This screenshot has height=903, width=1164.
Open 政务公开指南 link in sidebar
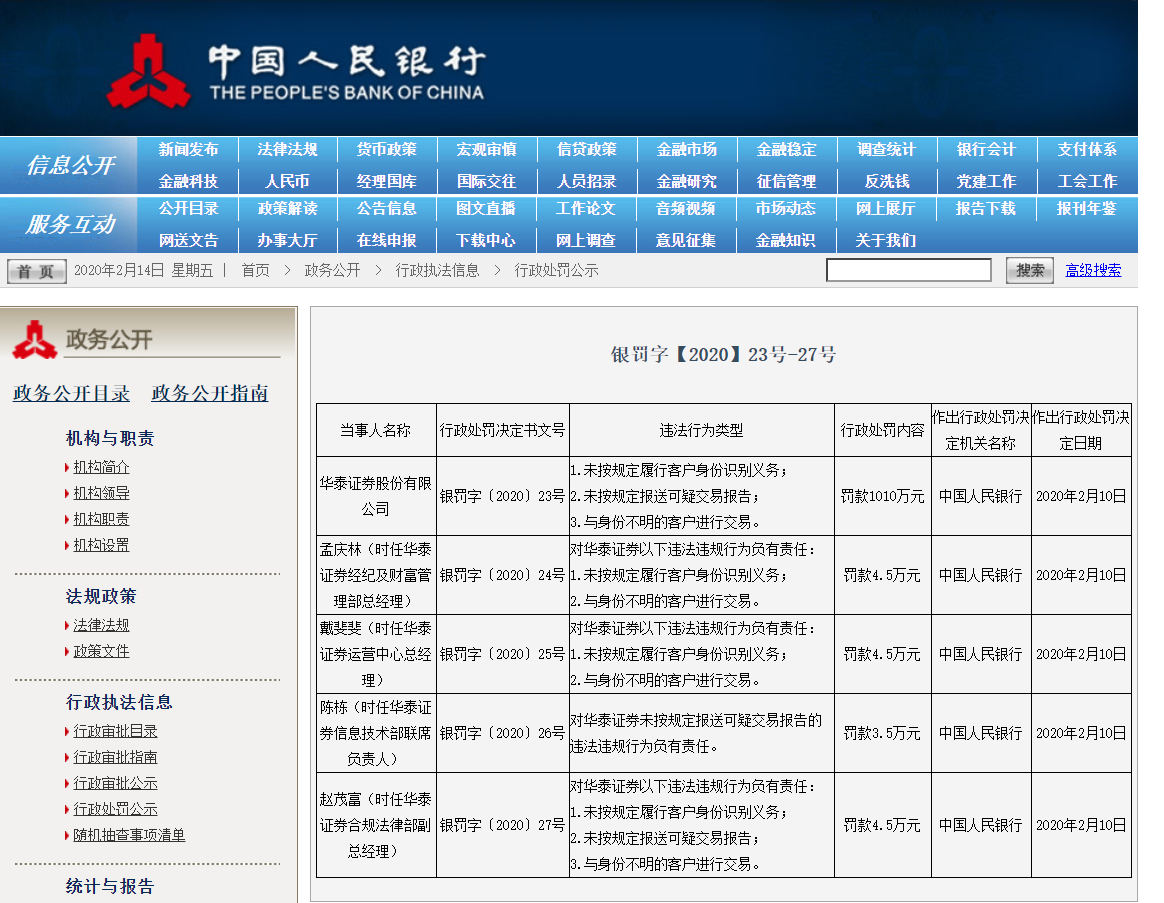(210, 393)
